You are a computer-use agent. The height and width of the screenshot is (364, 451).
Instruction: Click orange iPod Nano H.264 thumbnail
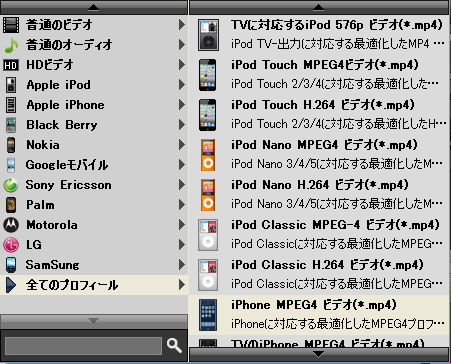[208, 195]
